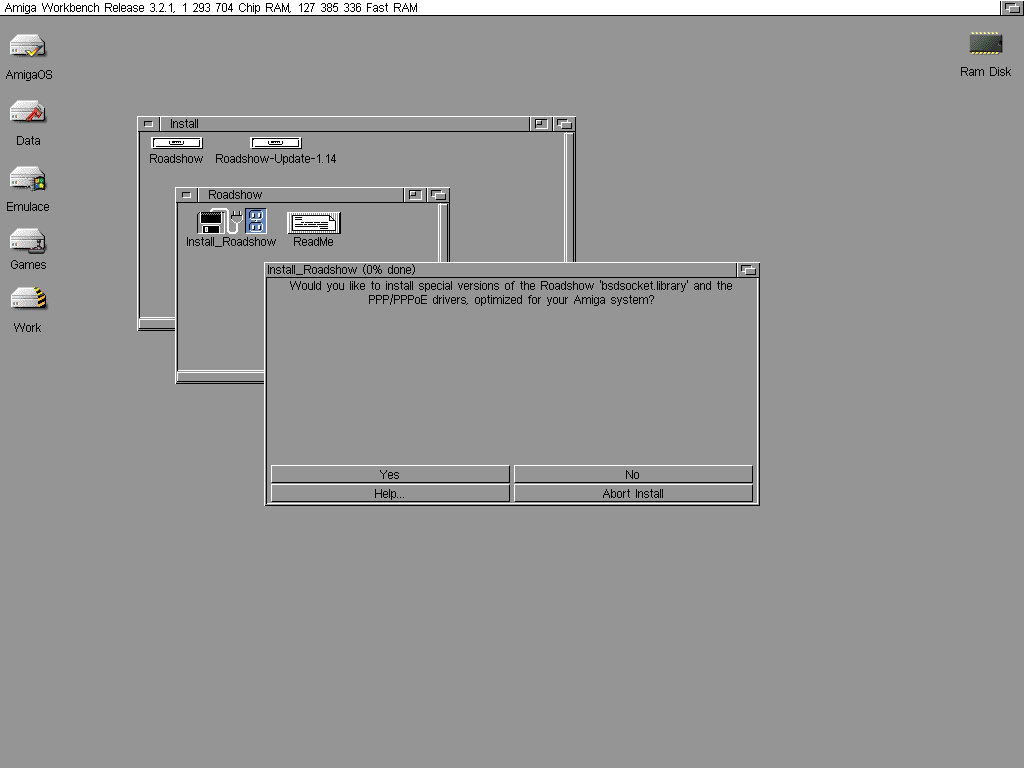Open Help... in the Install_Roadshow dialog
This screenshot has height=768, width=1024.
390,494
